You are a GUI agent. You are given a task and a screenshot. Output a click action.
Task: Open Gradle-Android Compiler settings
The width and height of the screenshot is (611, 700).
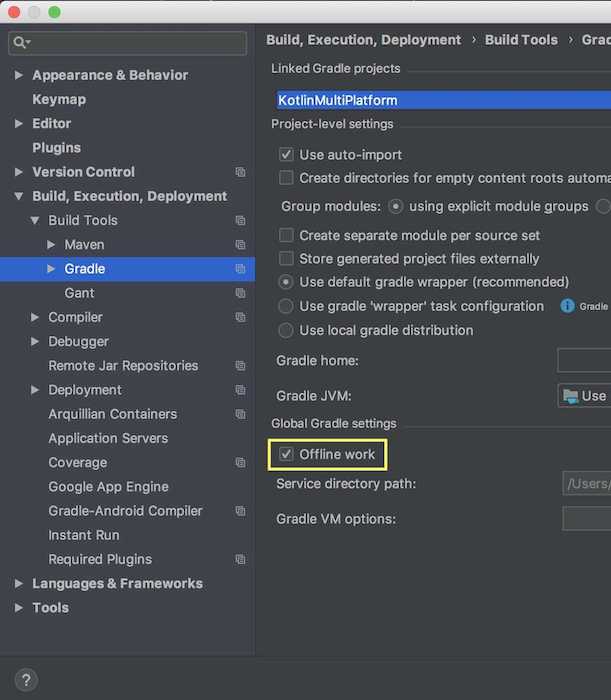(125, 511)
